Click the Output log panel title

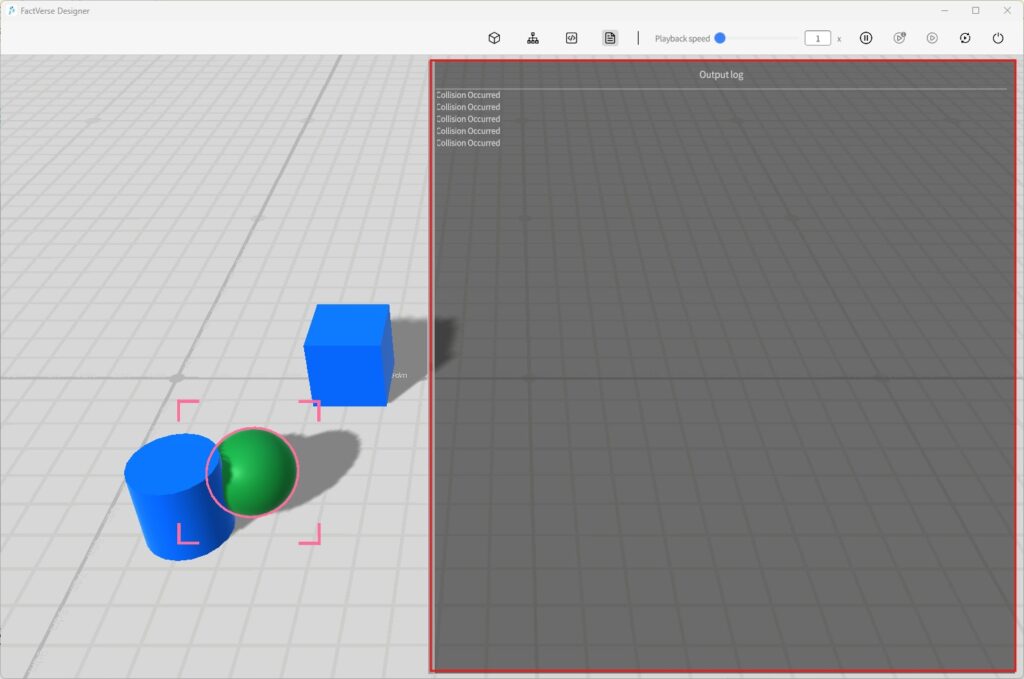click(721, 75)
